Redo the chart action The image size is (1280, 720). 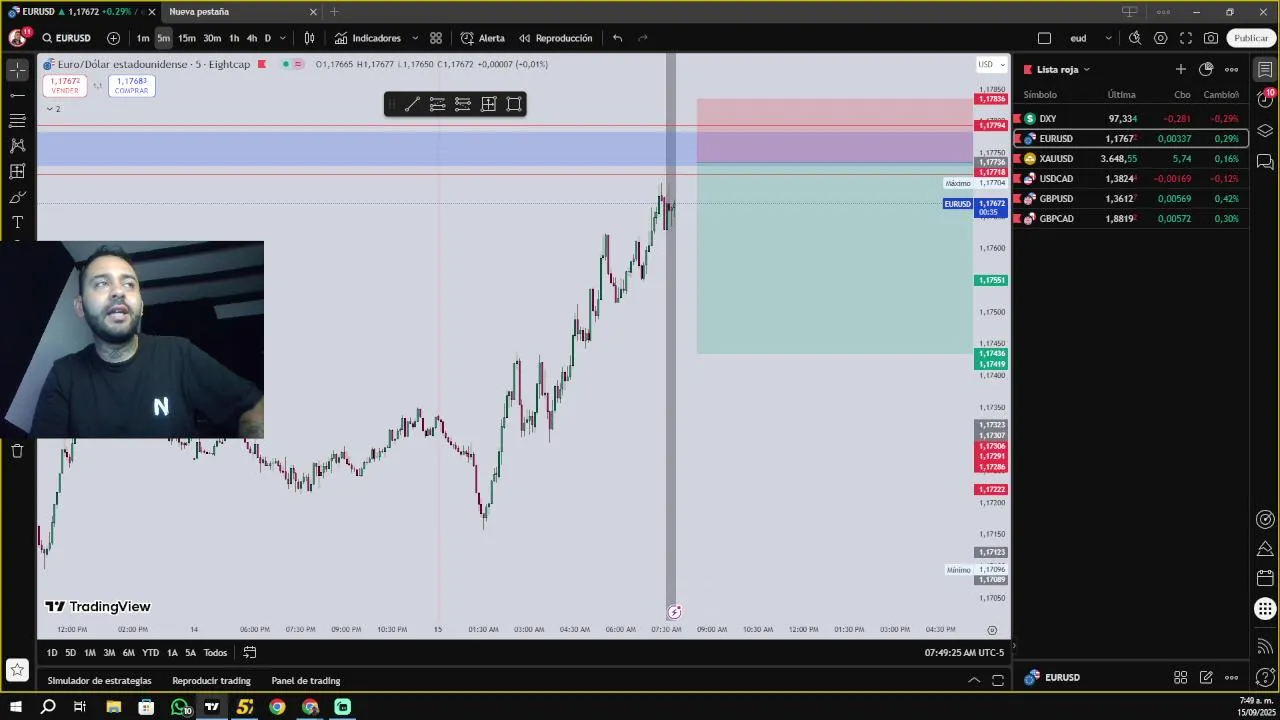click(x=643, y=38)
